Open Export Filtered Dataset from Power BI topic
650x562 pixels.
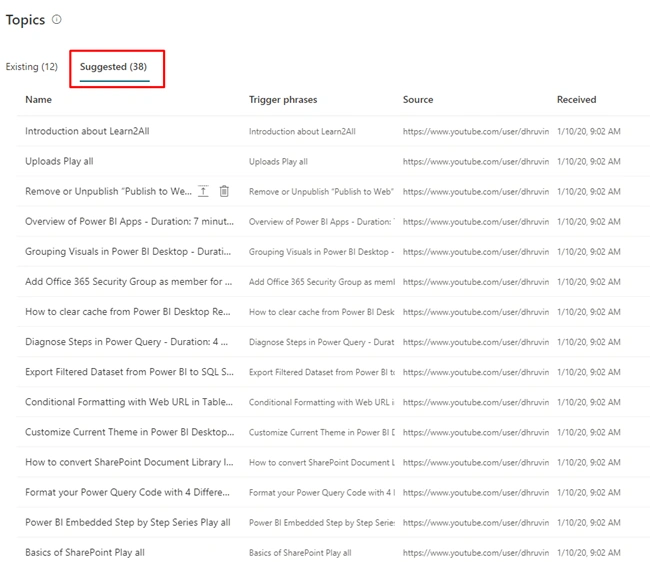pyautogui.click(x=129, y=372)
